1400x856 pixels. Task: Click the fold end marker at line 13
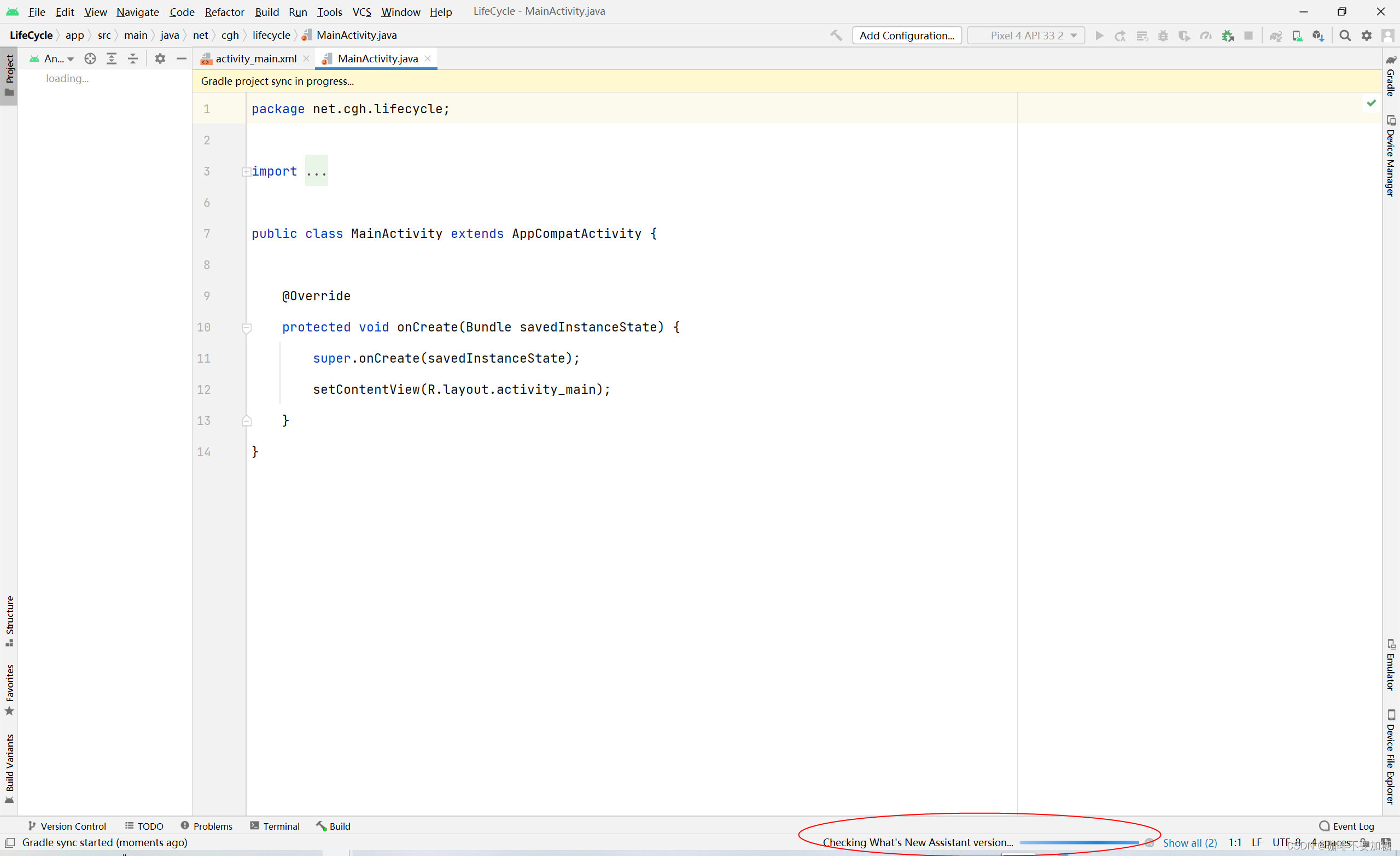tap(247, 421)
